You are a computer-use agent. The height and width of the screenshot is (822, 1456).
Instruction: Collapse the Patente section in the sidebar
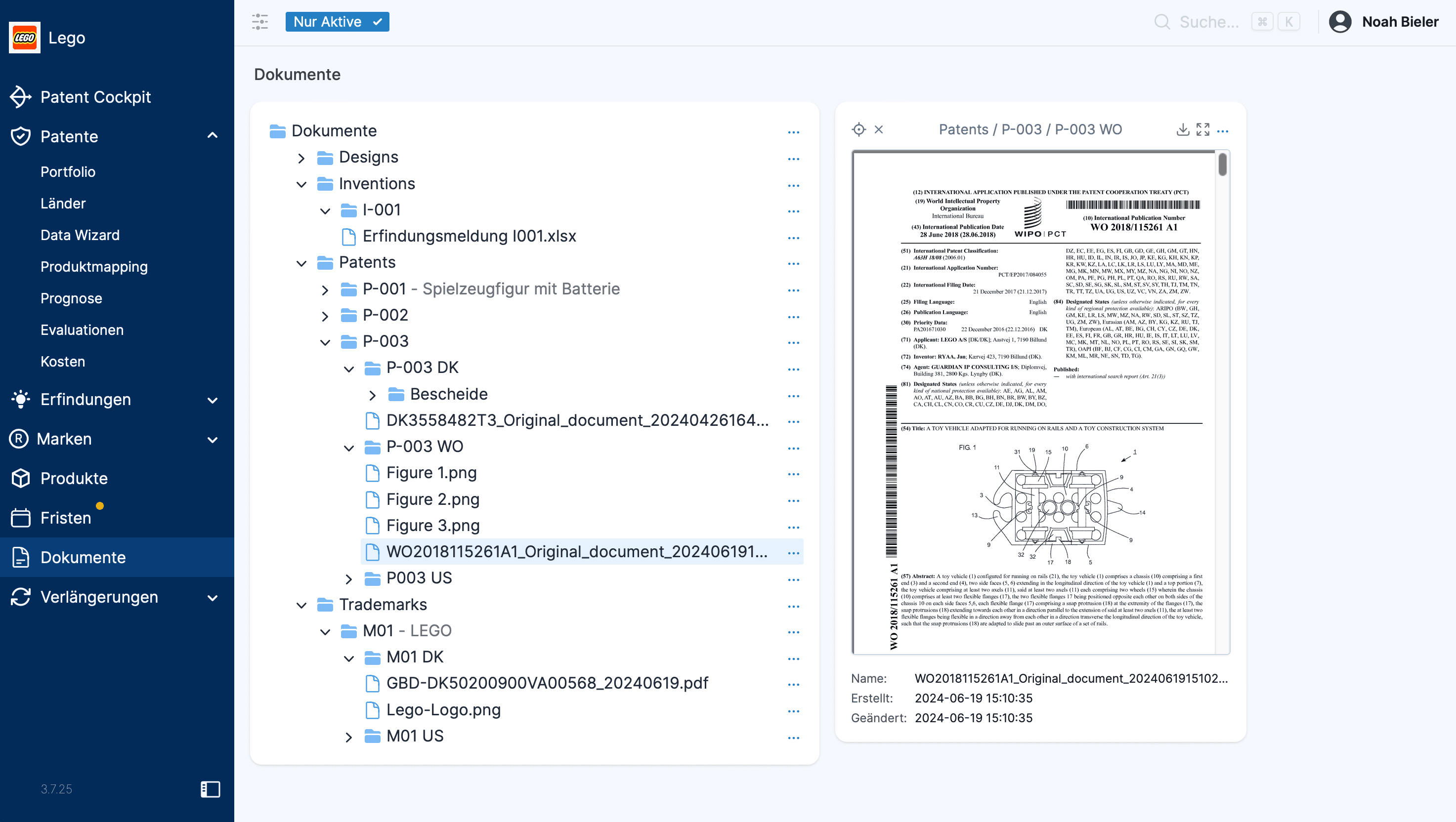pyautogui.click(x=213, y=135)
